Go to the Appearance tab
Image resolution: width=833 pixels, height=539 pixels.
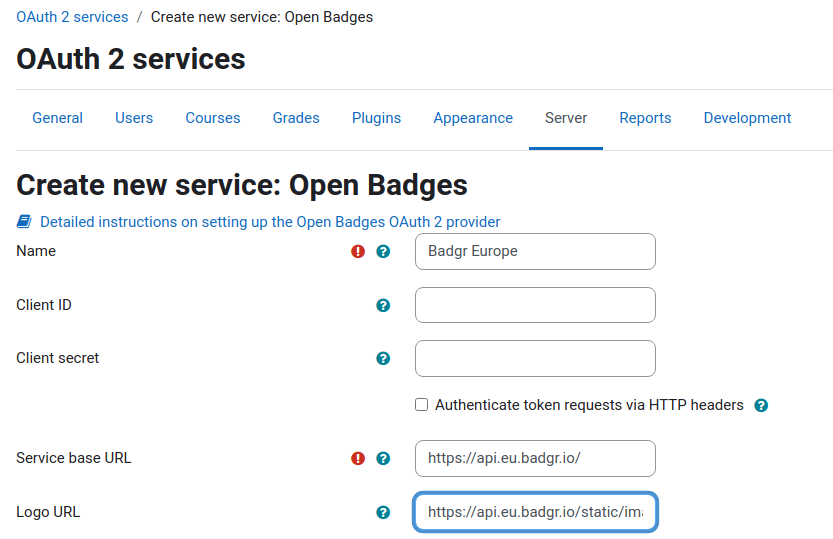click(x=473, y=118)
